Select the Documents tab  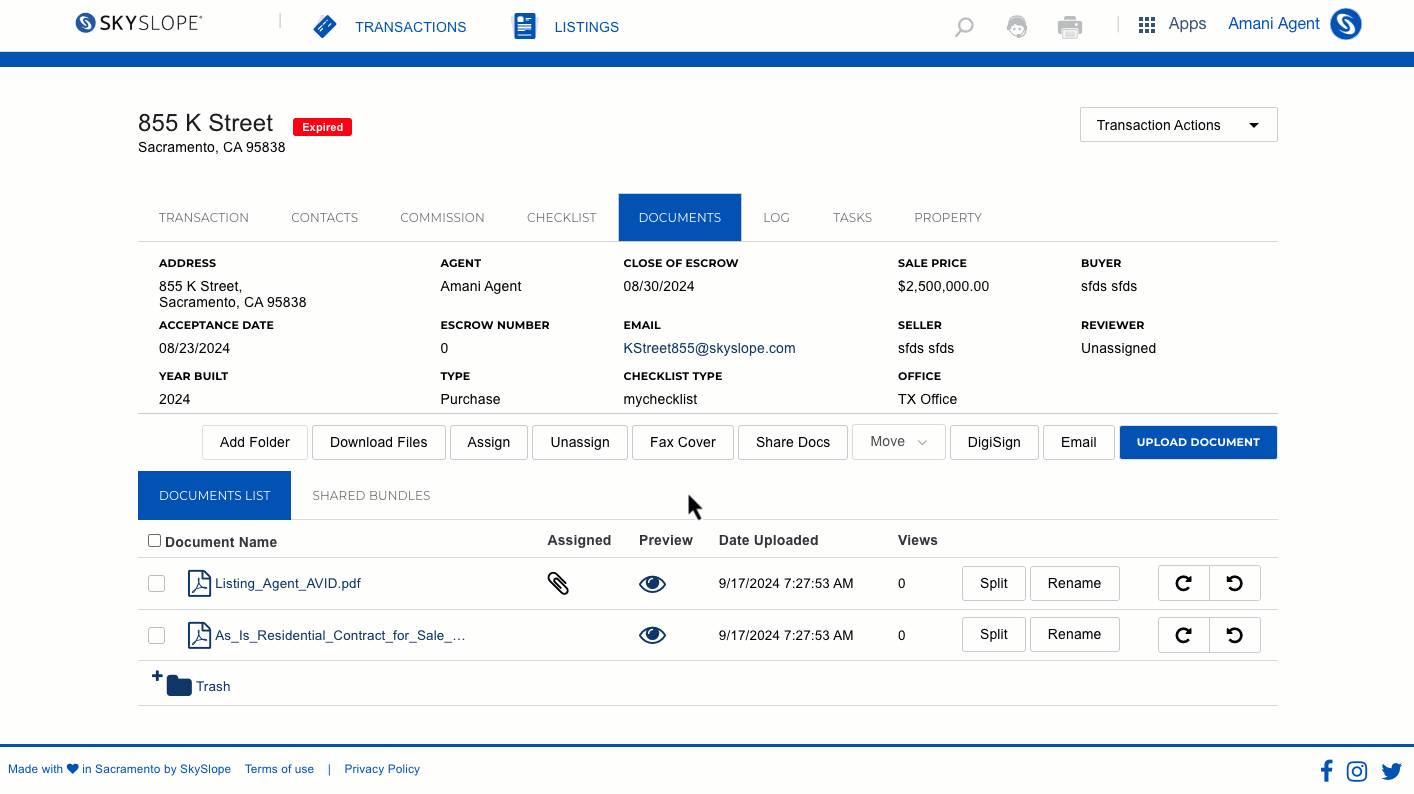[680, 217]
